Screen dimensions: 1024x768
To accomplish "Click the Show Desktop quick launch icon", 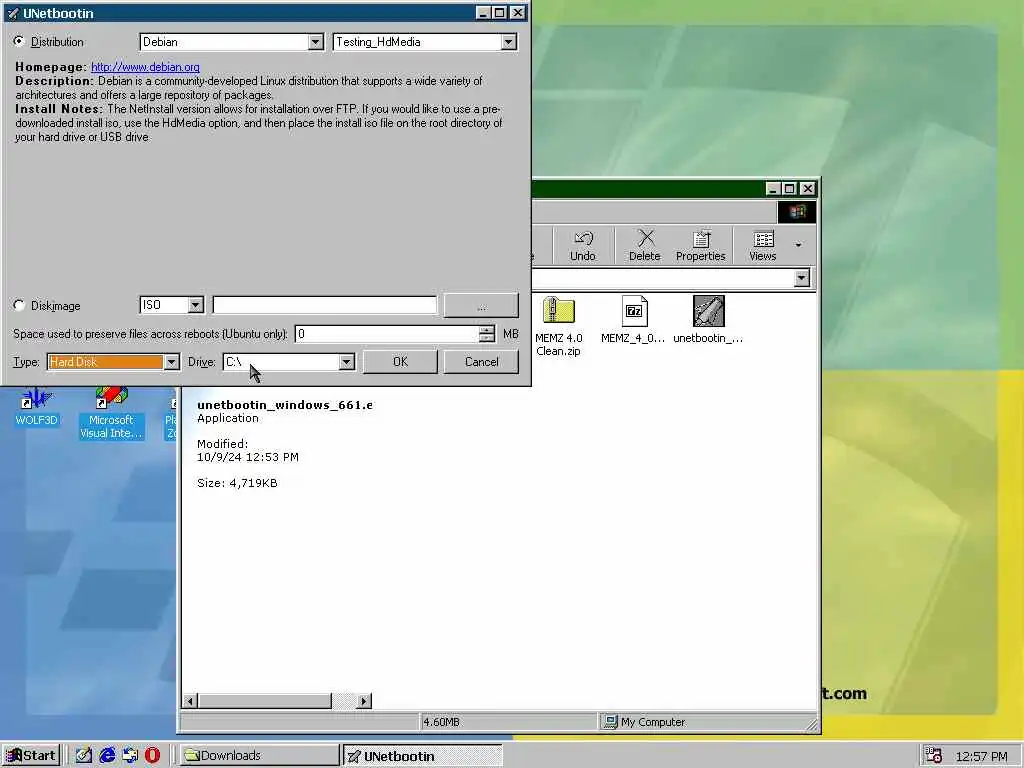I will click(84, 756).
